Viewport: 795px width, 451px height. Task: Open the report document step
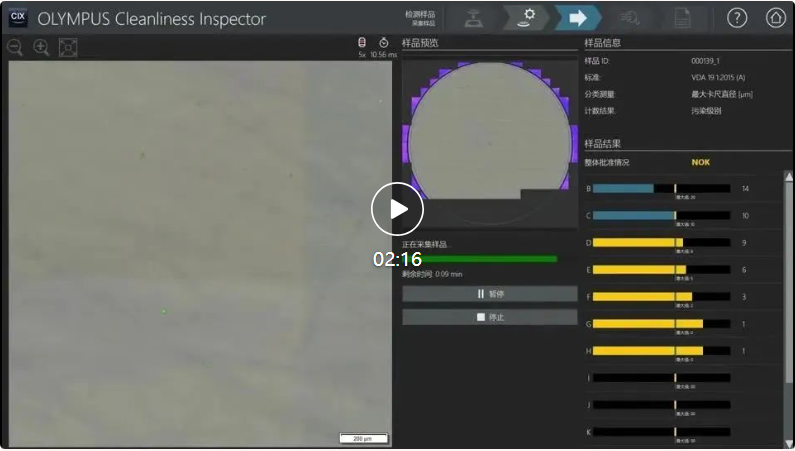click(x=682, y=18)
